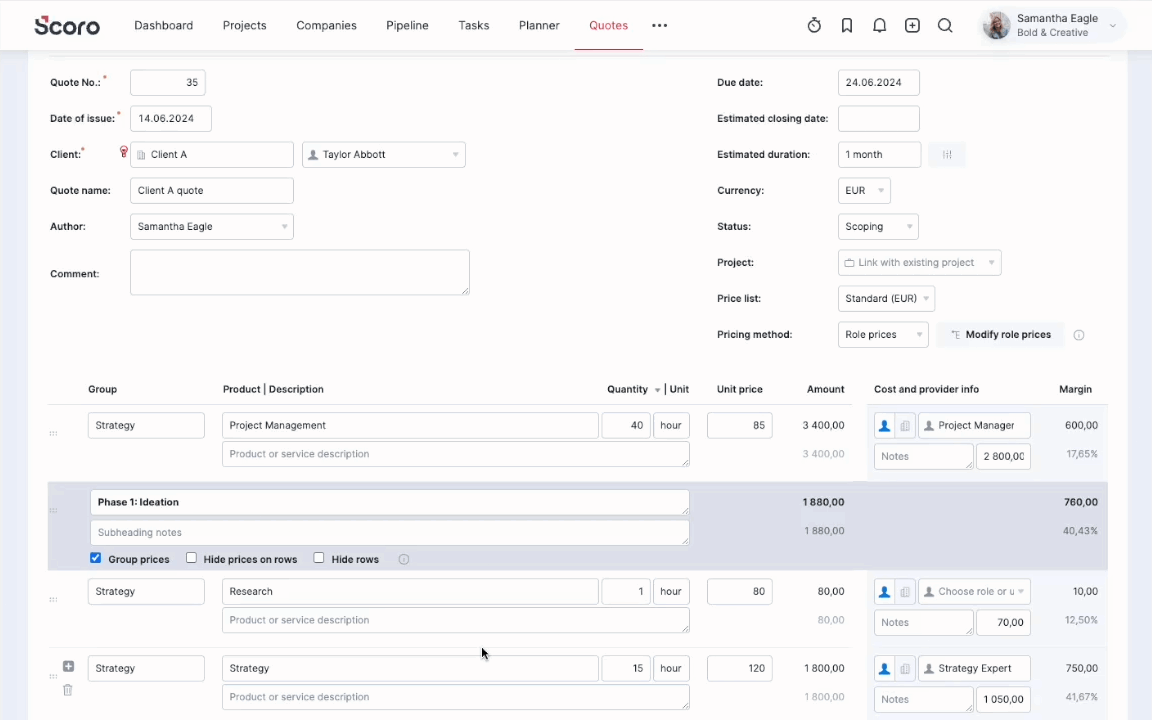Open search magnifier icon

point(945,26)
